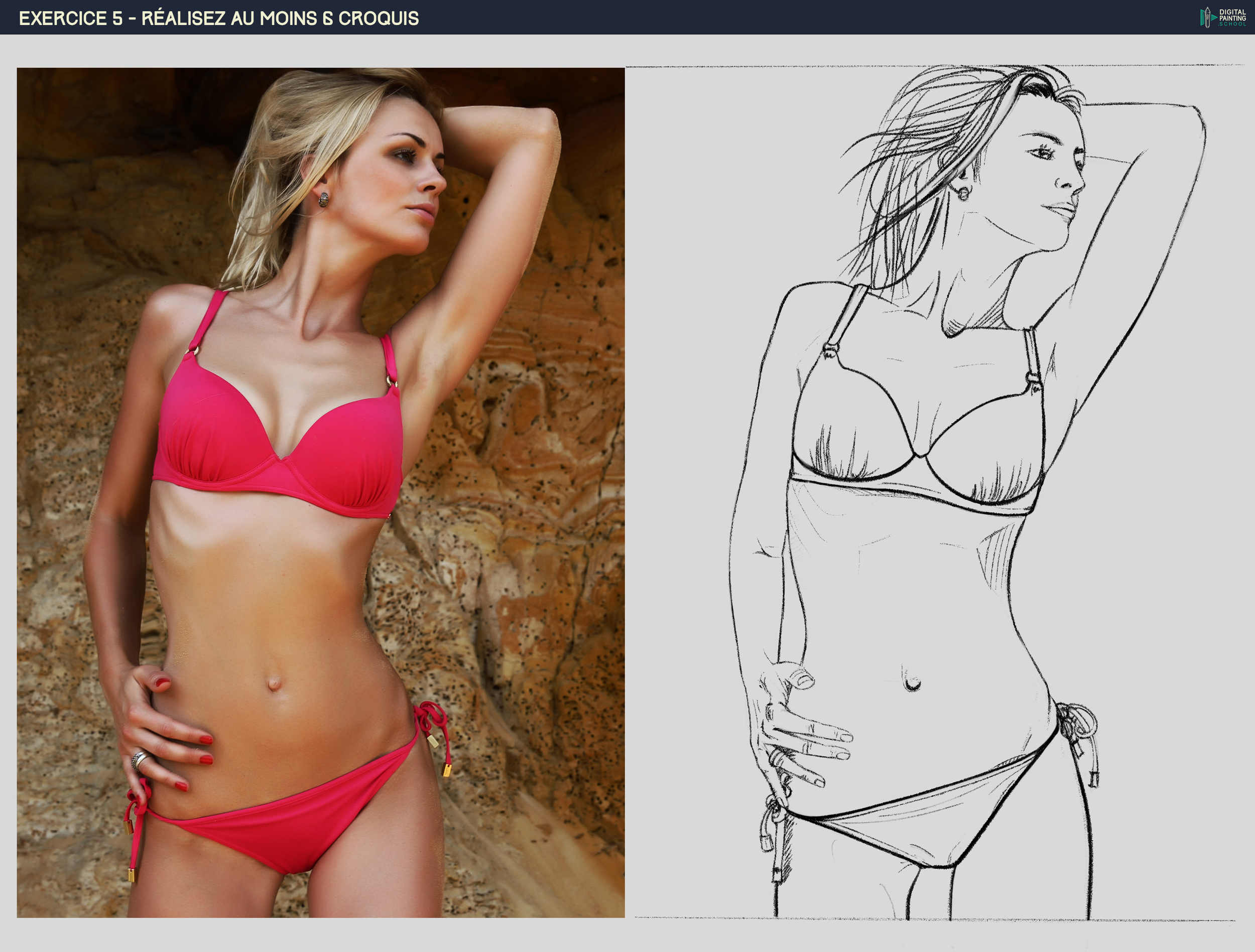Click the navel in the line sketch
Viewport: 1255px width, 952px height.
point(912,685)
